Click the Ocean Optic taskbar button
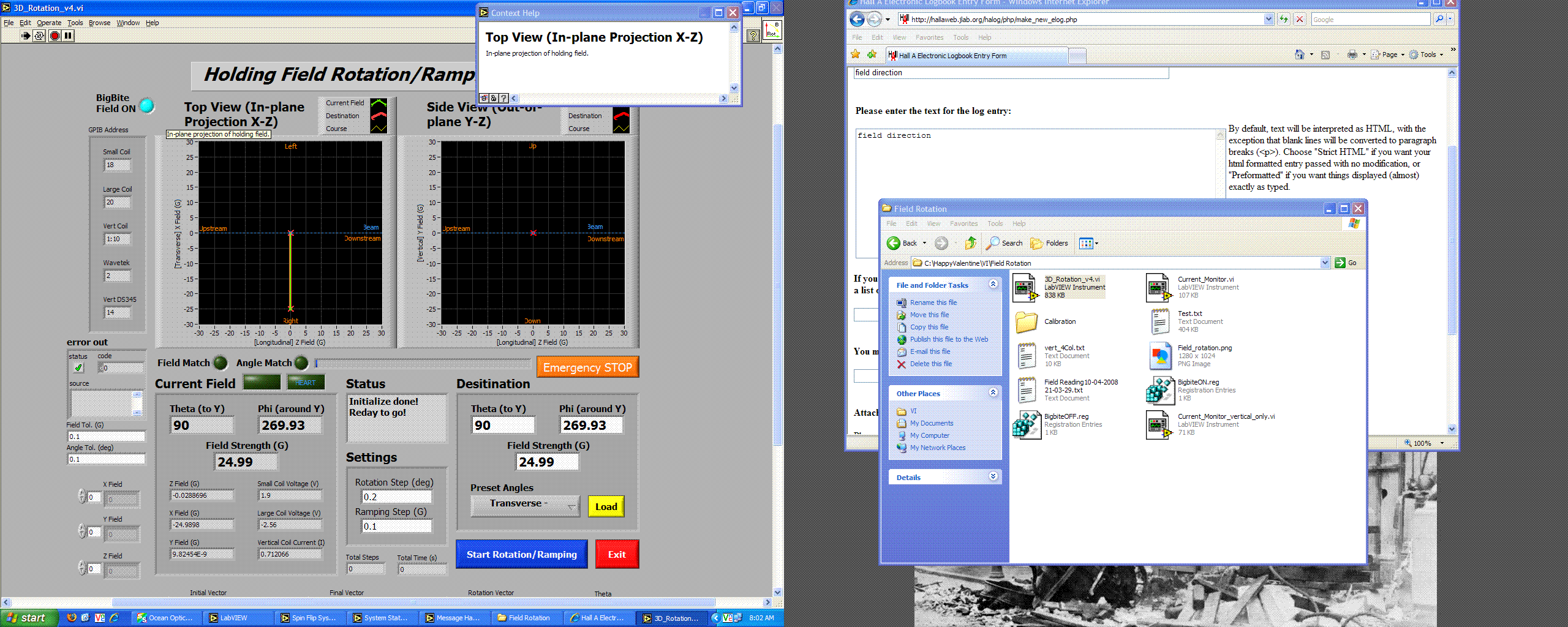Screen dimensions: 1568x627 point(167,618)
